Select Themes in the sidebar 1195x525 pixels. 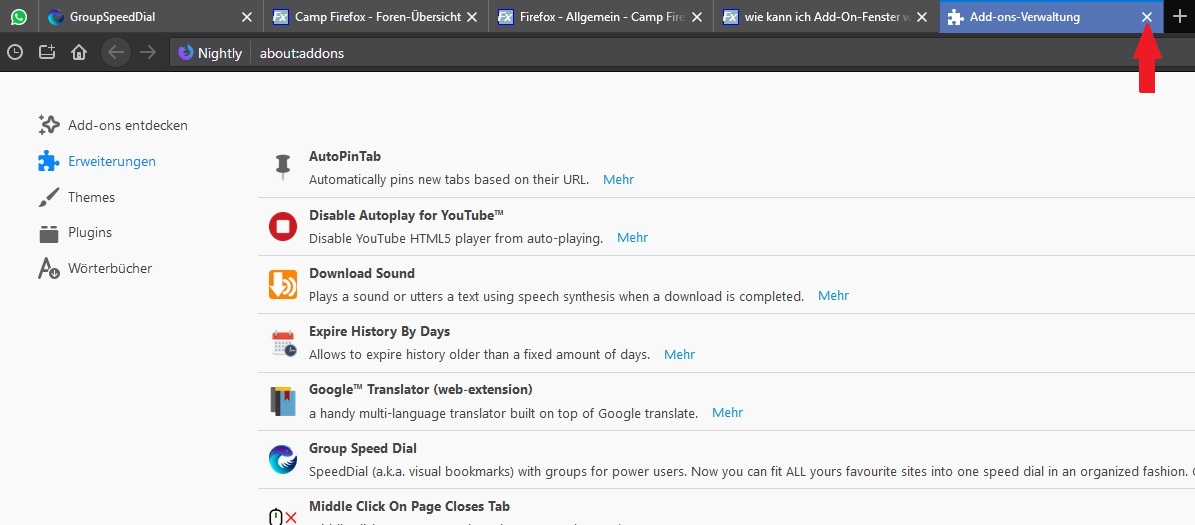(91, 197)
